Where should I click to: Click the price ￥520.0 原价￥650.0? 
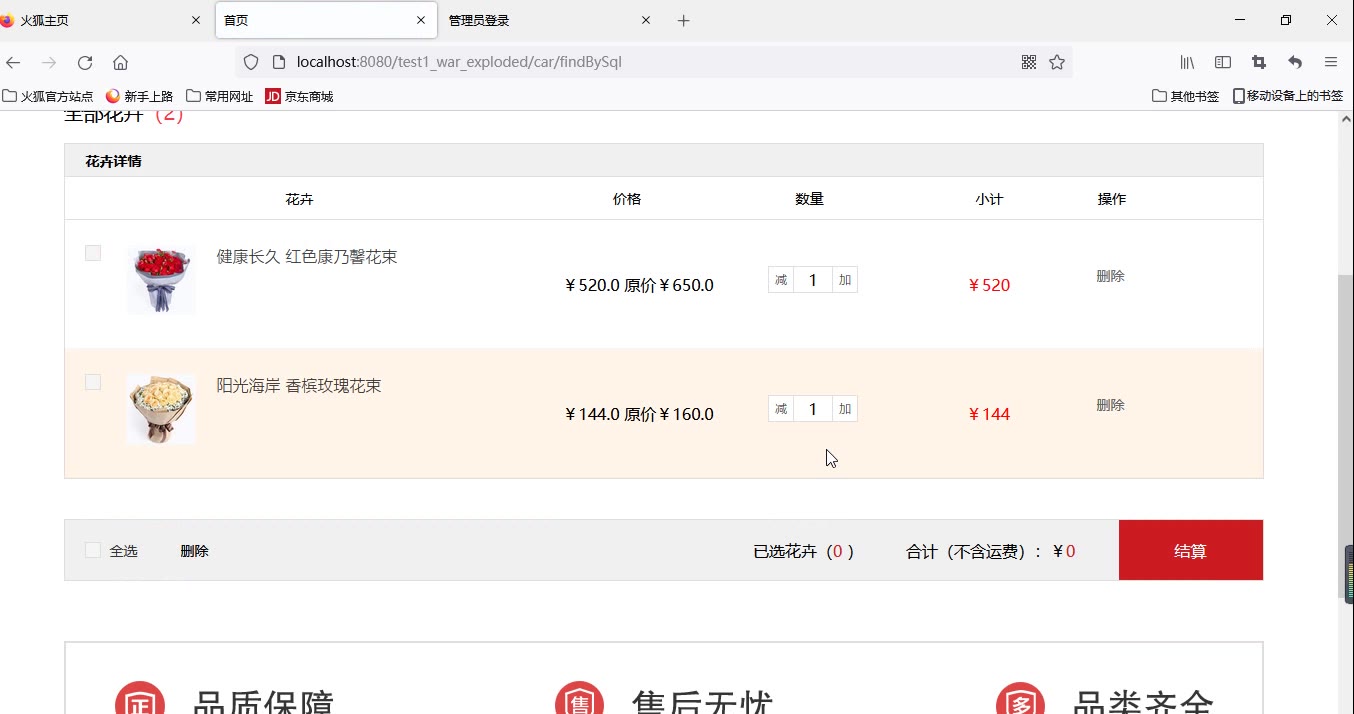coord(639,285)
